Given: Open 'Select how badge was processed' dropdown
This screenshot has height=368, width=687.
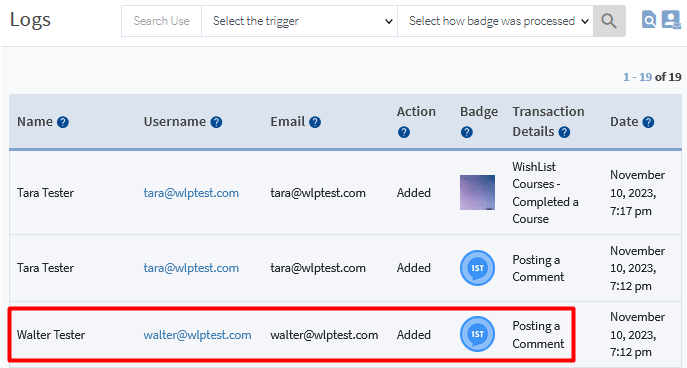Looking at the screenshot, I should (495, 21).
